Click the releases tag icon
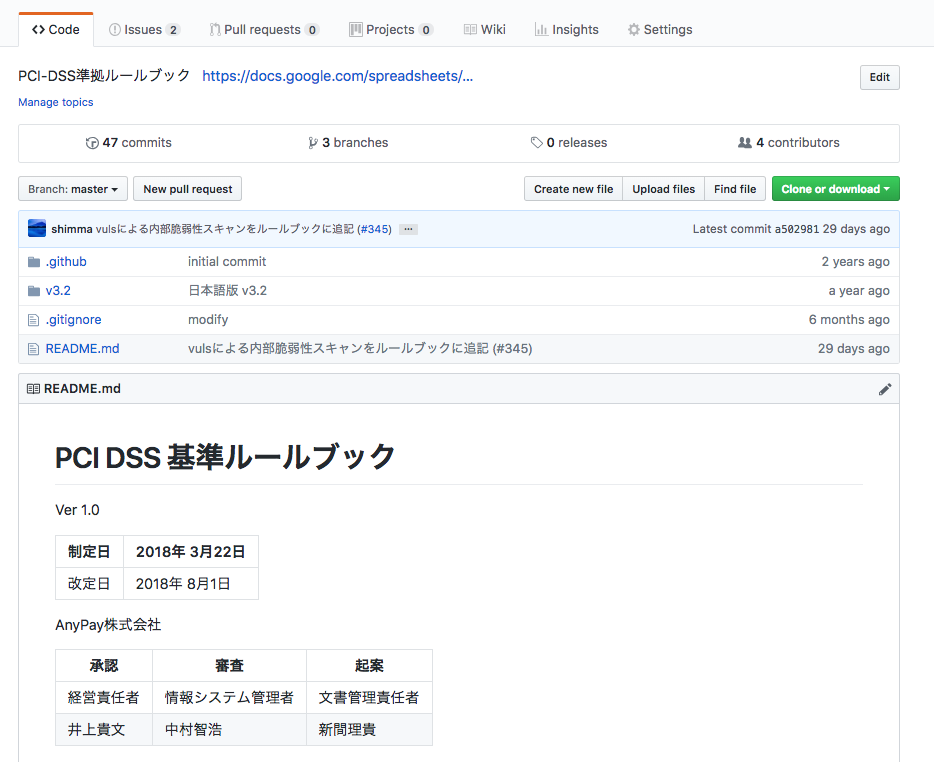 [x=537, y=143]
